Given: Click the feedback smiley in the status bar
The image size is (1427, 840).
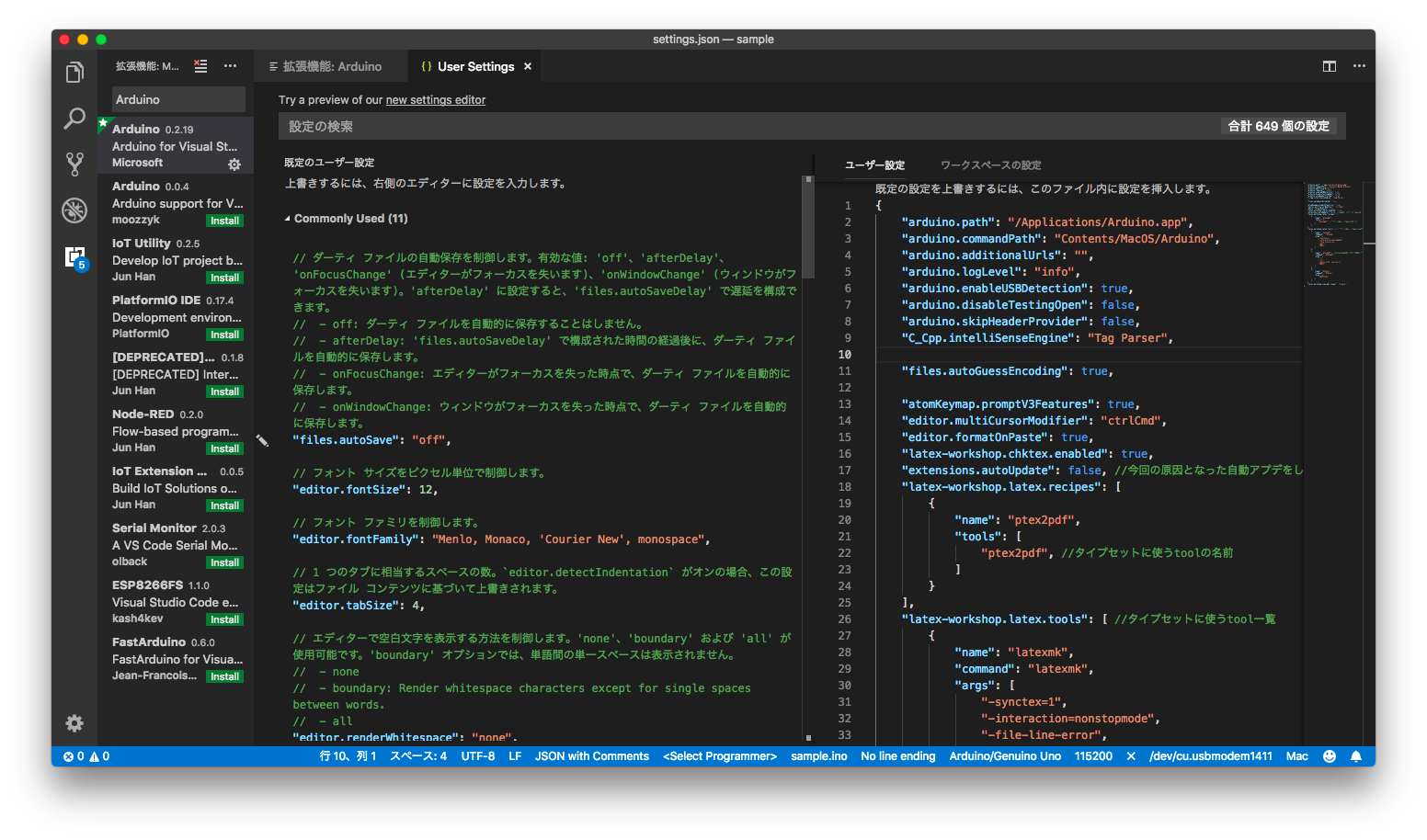Looking at the screenshot, I should (x=1329, y=756).
